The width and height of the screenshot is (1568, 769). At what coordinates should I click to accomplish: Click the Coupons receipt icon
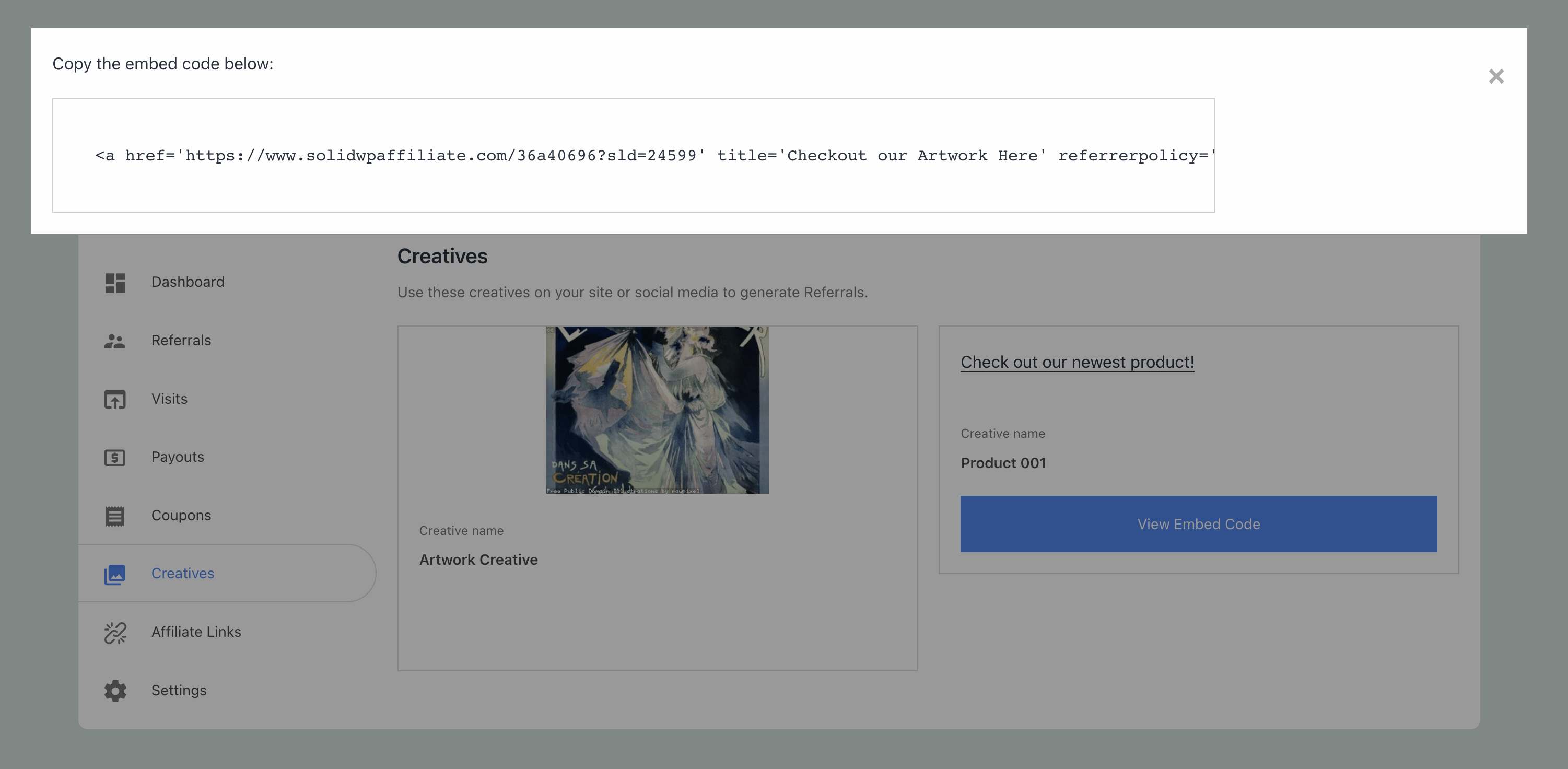point(114,516)
